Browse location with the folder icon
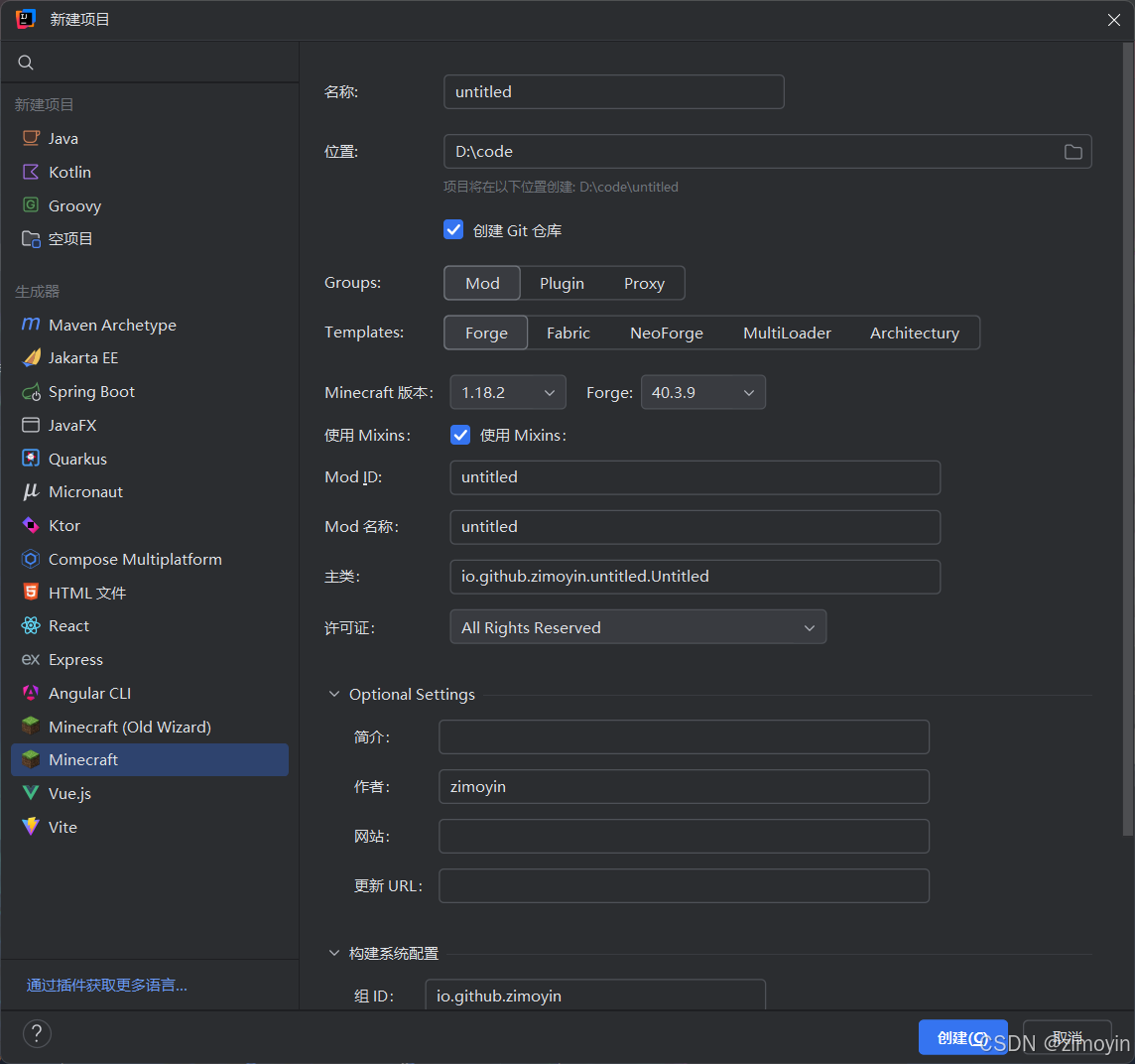Viewport: 1135px width, 1064px height. point(1072,152)
